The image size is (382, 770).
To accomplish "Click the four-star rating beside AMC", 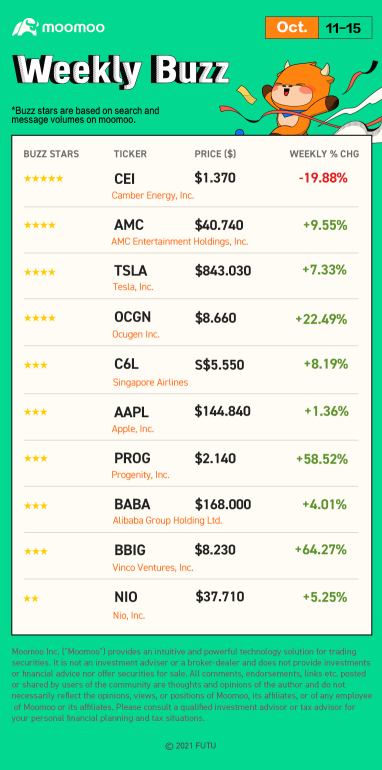I will 39,225.
